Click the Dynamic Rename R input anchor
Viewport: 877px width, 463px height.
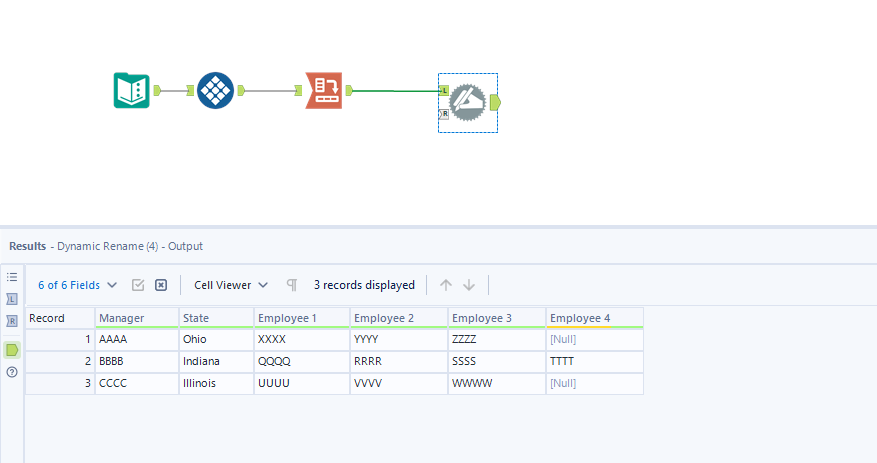[x=444, y=114]
